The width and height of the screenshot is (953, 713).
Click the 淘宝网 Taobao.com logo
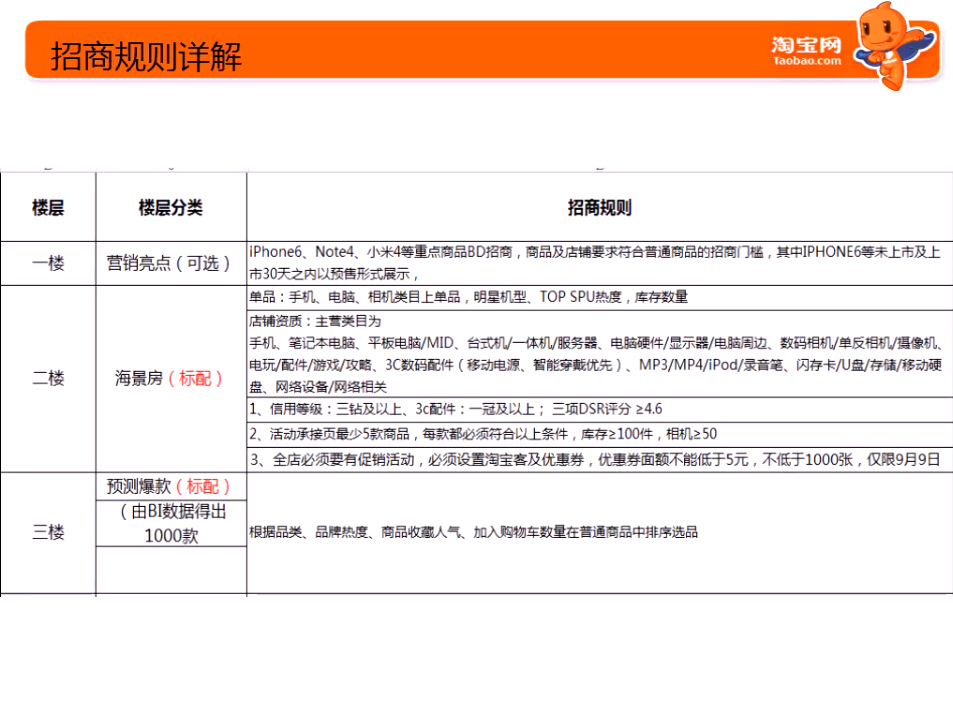[806, 50]
